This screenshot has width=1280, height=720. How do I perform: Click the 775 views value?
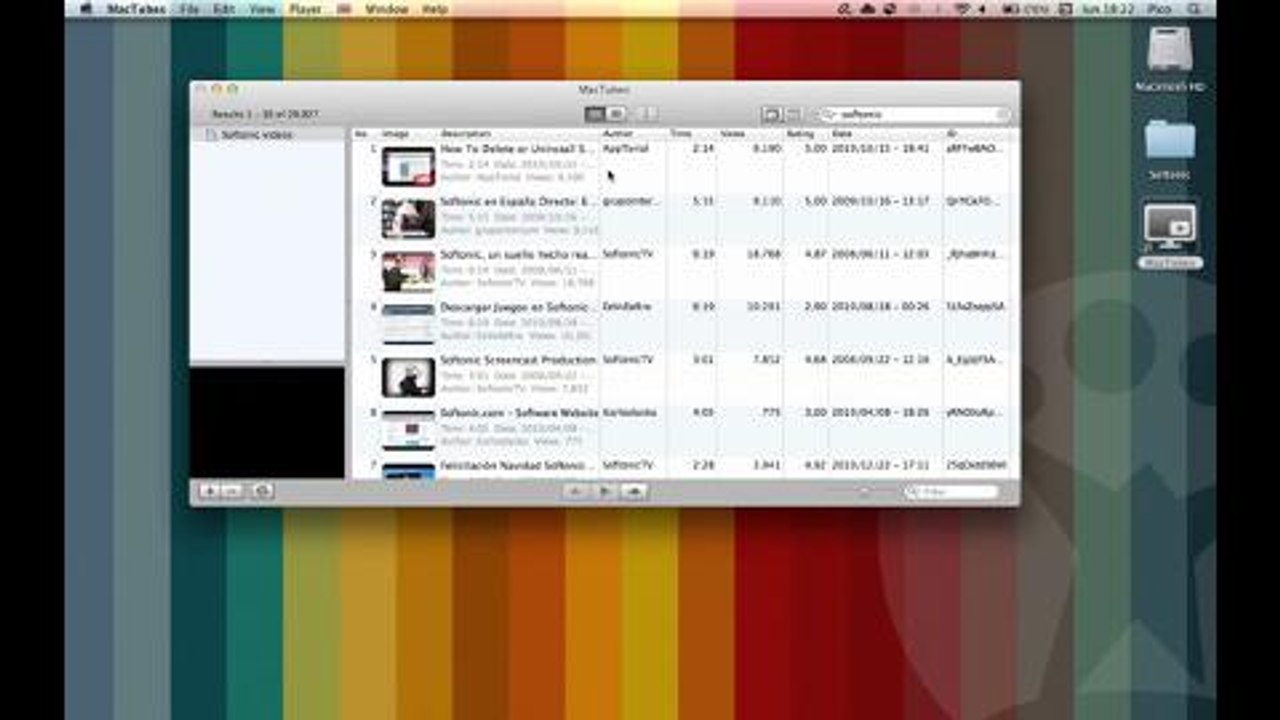pyautogui.click(x=772, y=413)
